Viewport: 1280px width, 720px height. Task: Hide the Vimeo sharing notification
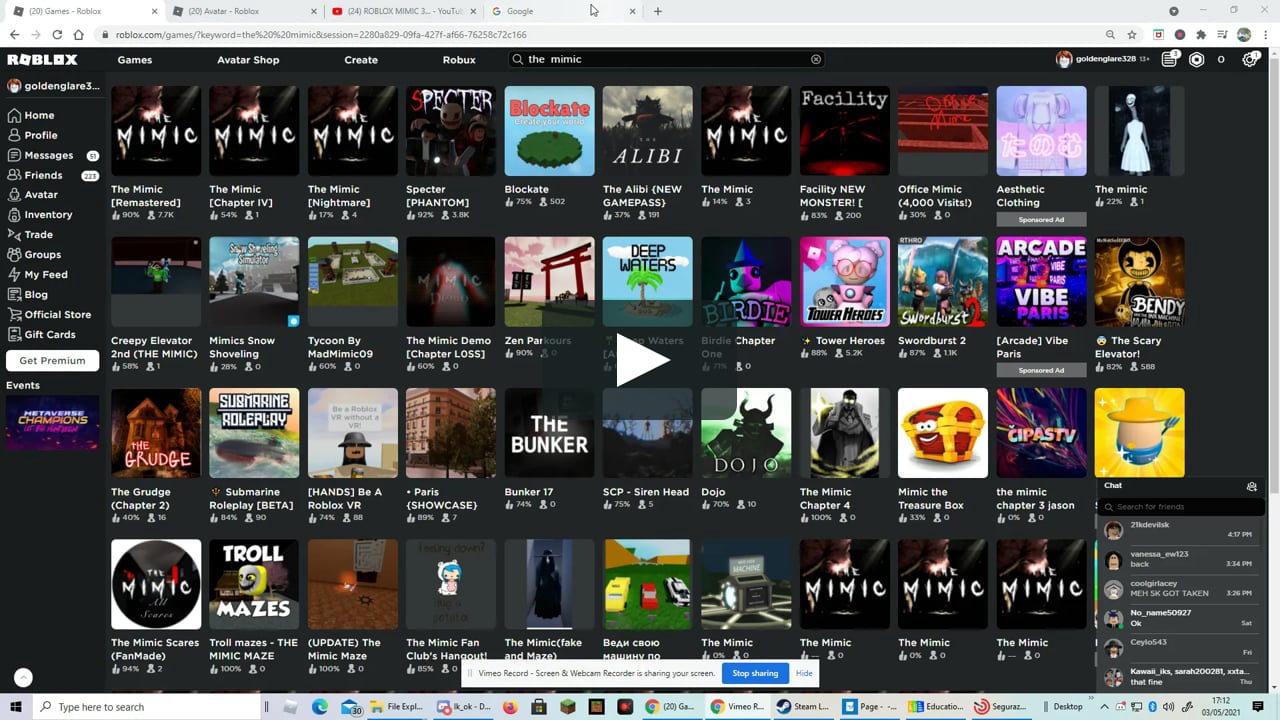tap(804, 673)
